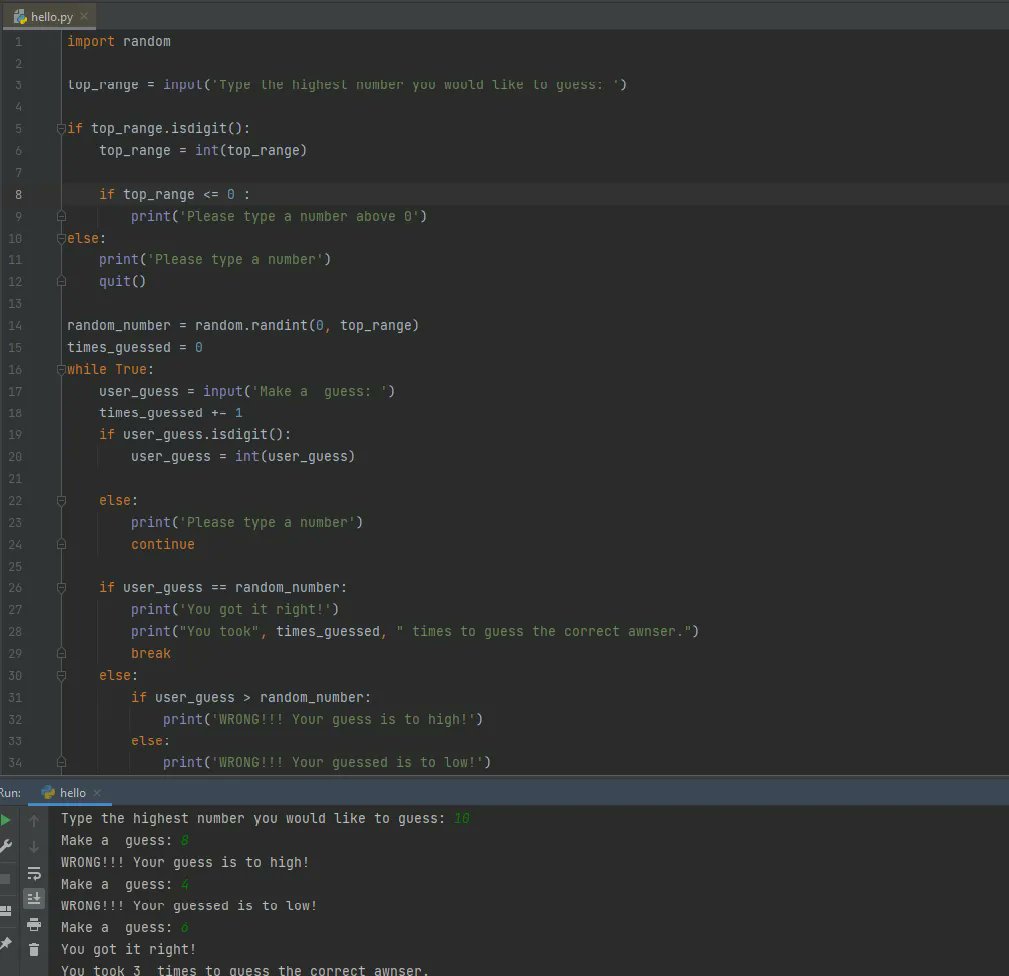Collapse the else block at line 22
The height and width of the screenshot is (976, 1009).
point(61,500)
